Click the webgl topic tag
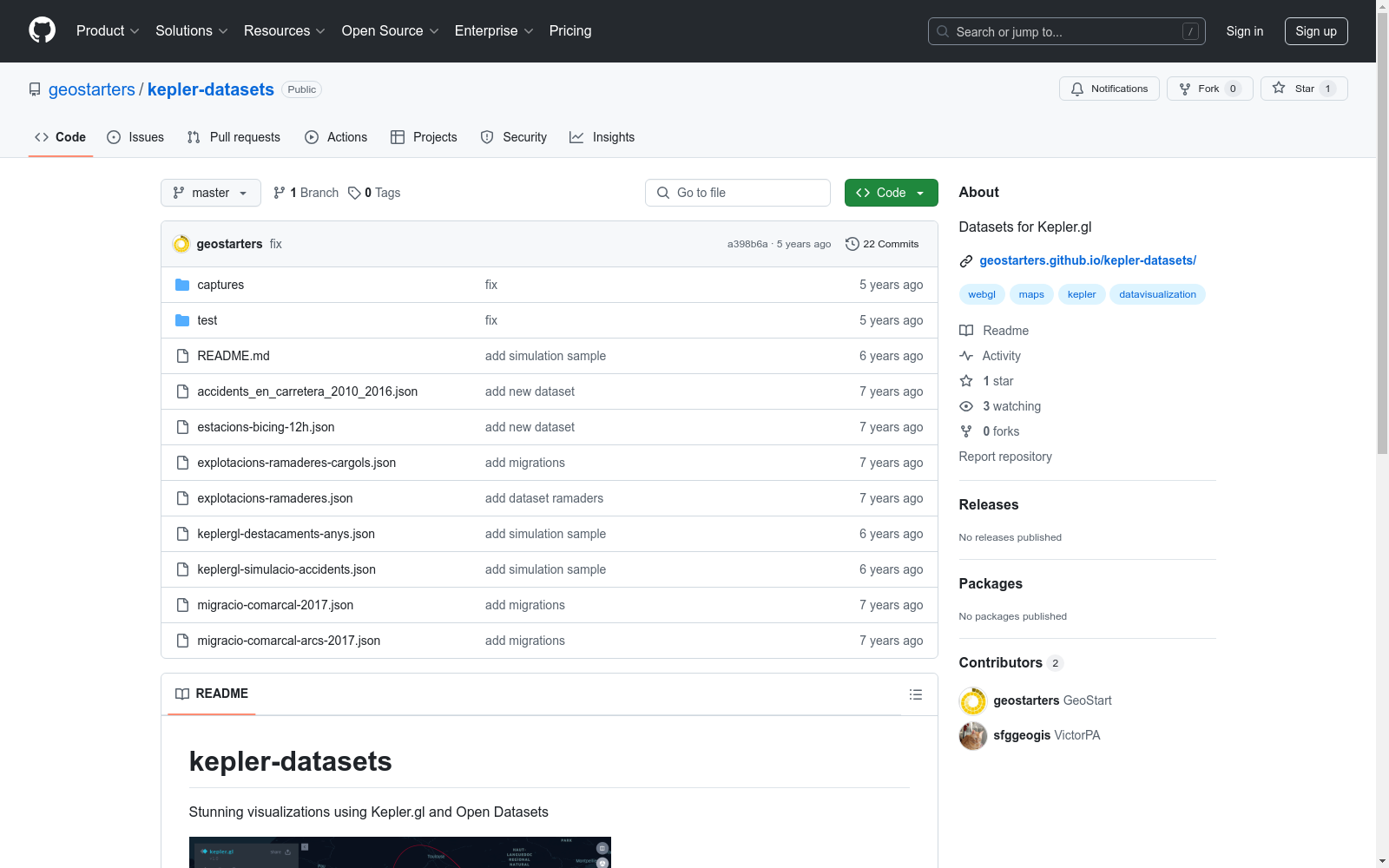 coord(982,294)
